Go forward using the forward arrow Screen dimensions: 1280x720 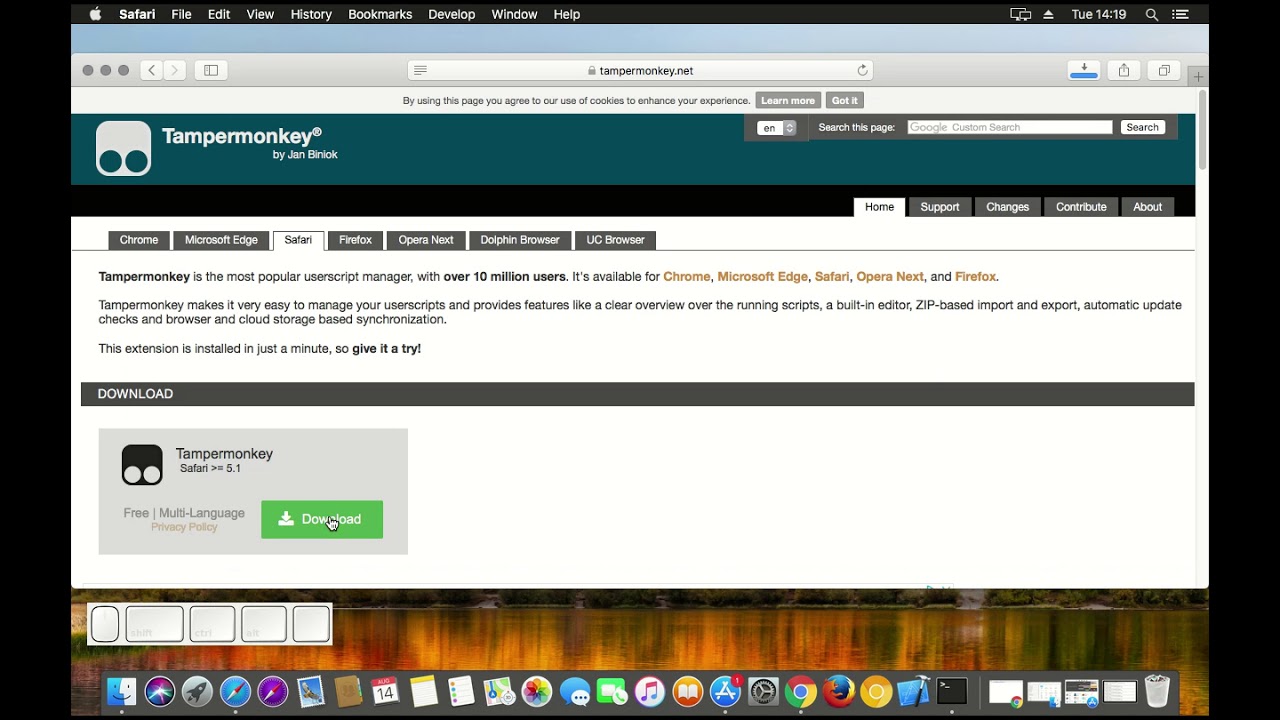(x=174, y=70)
